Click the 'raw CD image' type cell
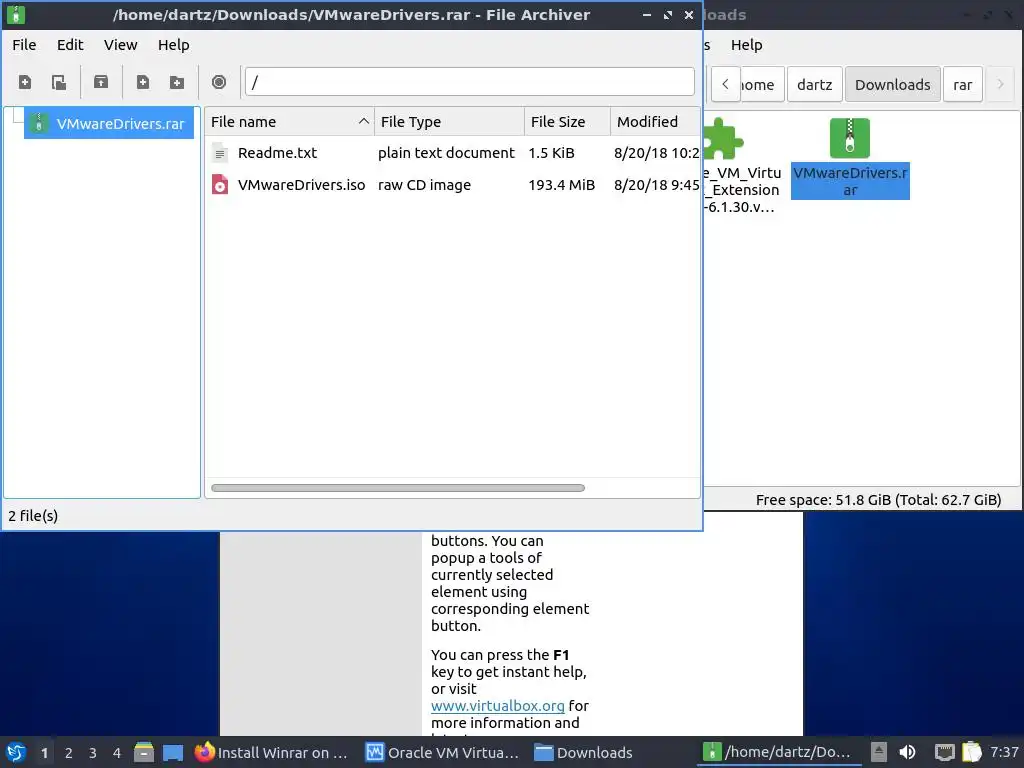 tap(424, 185)
